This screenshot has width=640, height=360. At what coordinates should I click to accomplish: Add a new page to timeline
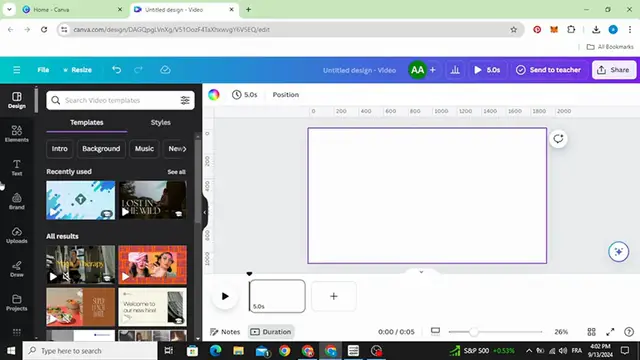pyautogui.click(x=333, y=296)
